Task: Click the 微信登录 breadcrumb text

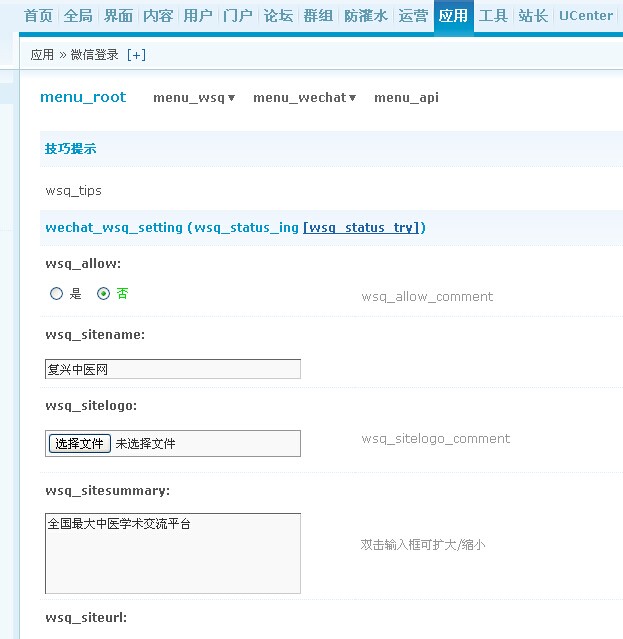Action: pyautogui.click(x=95, y=55)
